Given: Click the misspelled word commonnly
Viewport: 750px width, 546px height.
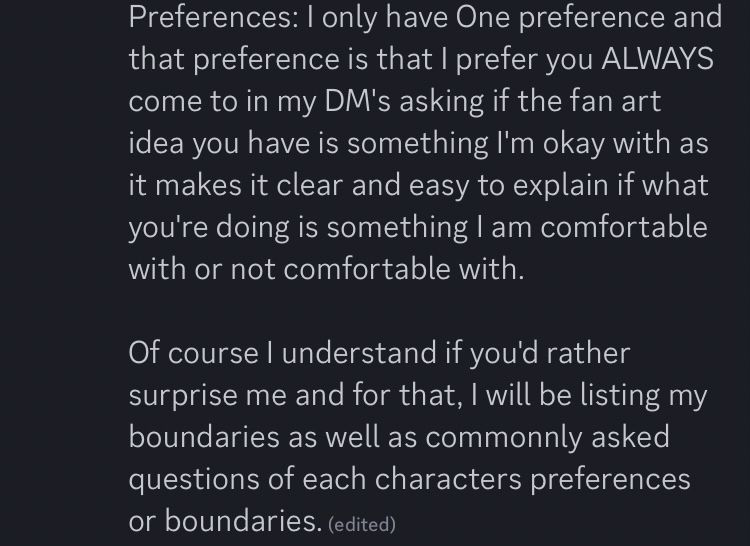Looking at the screenshot, I should pyautogui.click(x=504, y=437).
